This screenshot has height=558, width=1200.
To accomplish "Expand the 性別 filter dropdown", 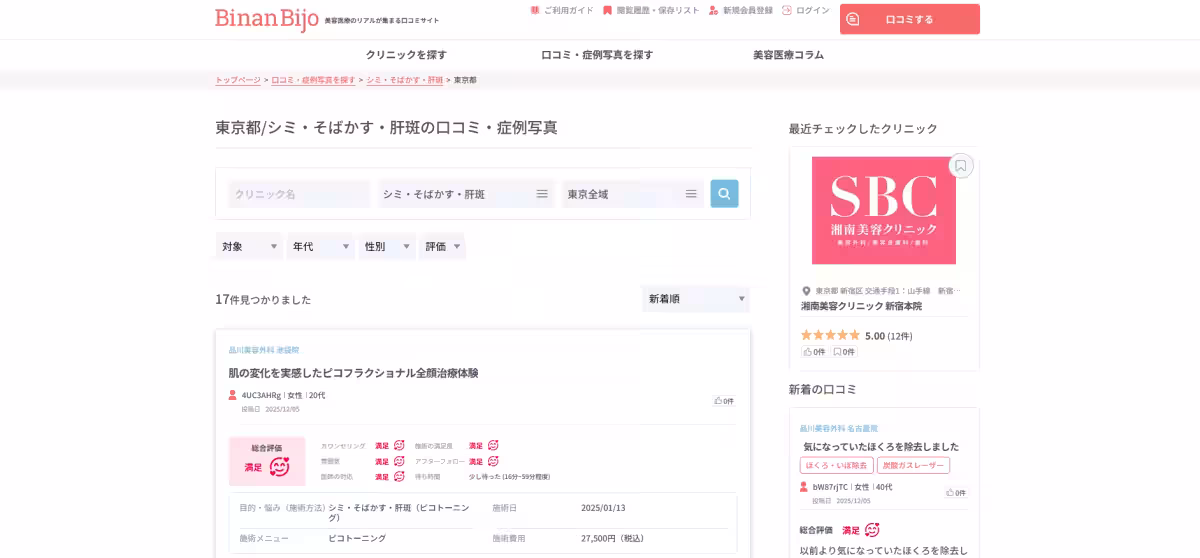I will (387, 246).
